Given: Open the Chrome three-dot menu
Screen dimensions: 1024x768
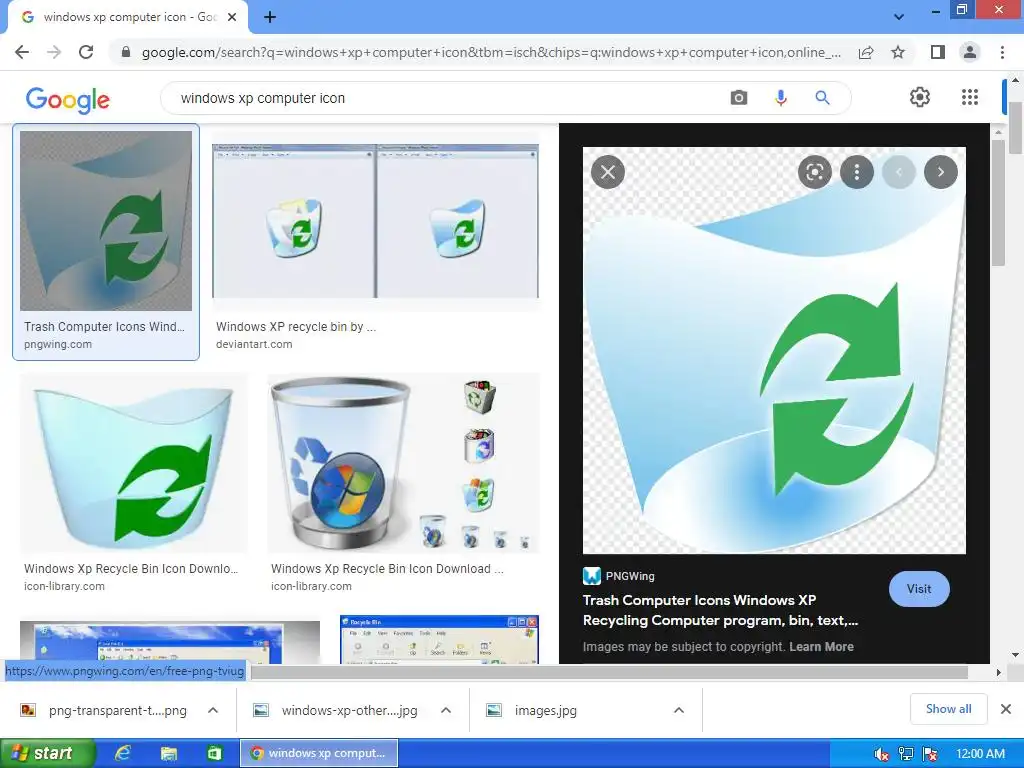Looking at the screenshot, I should (x=1002, y=52).
